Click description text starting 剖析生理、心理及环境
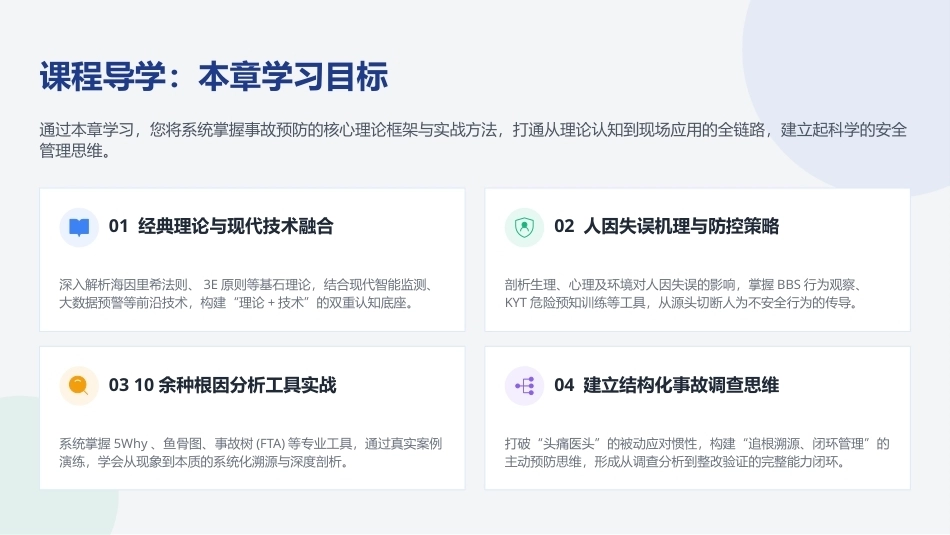Screen dimensions: 950x535 point(684,294)
